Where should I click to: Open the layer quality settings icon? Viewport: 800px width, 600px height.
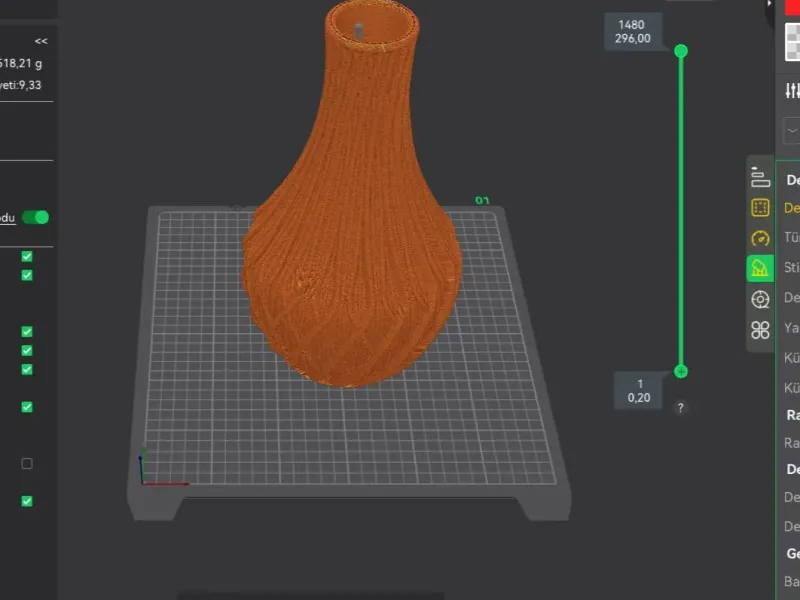click(760, 177)
